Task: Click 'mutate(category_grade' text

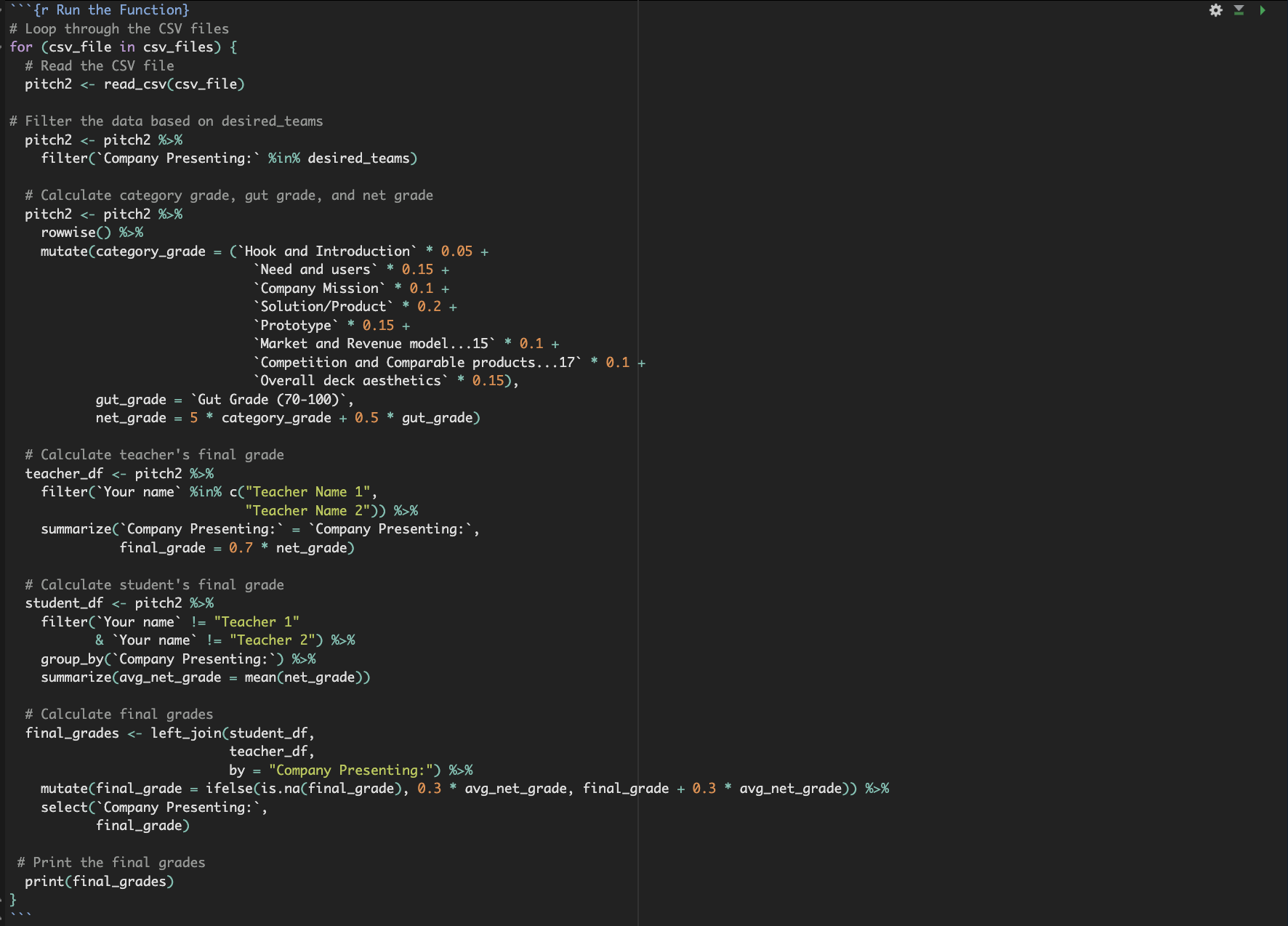Action: pyautogui.click(x=123, y=251)
